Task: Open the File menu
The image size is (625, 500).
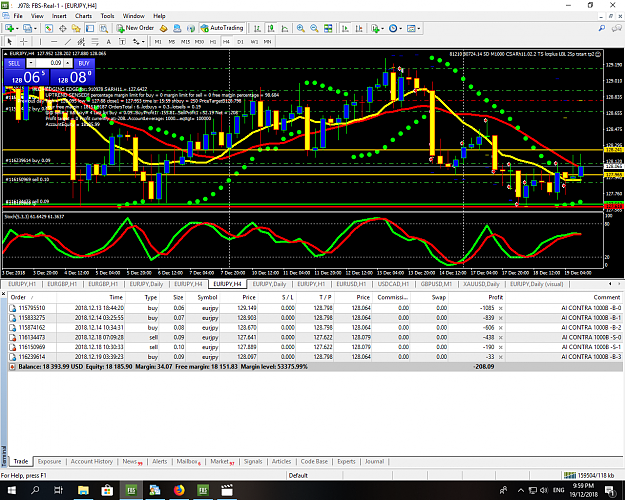Action: [18, 16]
